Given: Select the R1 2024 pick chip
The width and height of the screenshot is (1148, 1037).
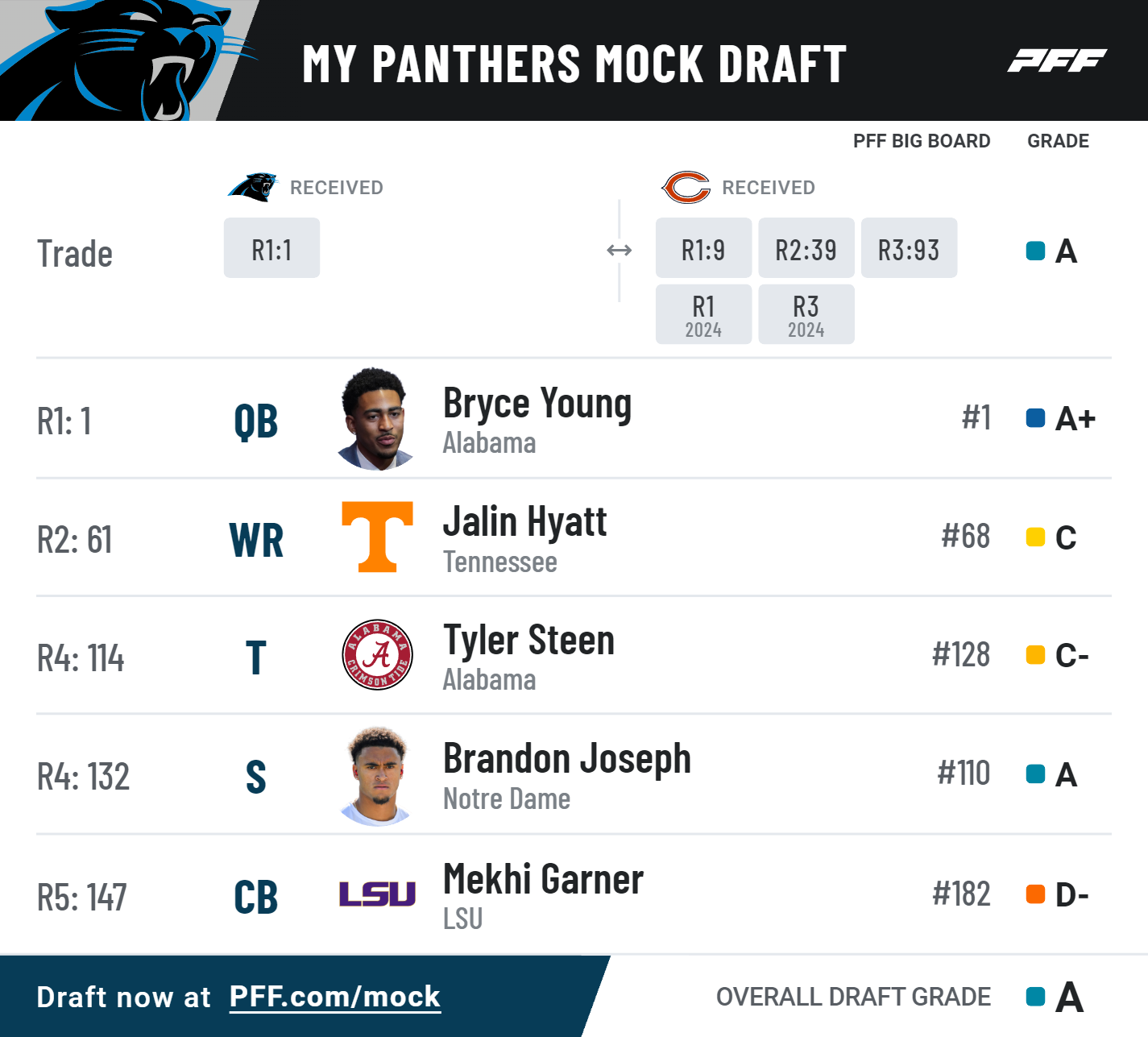Looking at the screenshot, I should pyautogui.click(x=703, y=314).
